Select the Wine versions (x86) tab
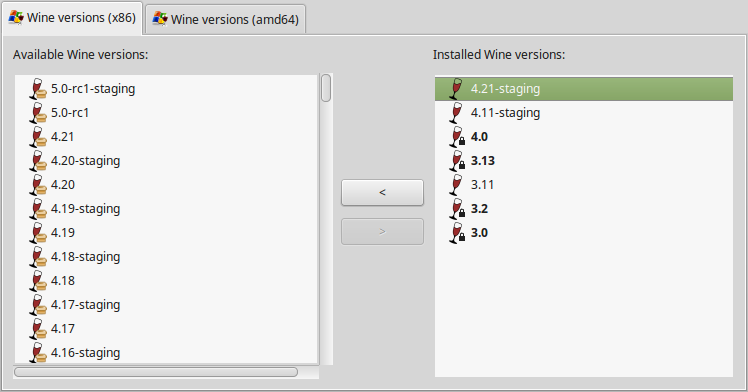Viewport: 748px width, 392px height. click(x=73, y=18)
